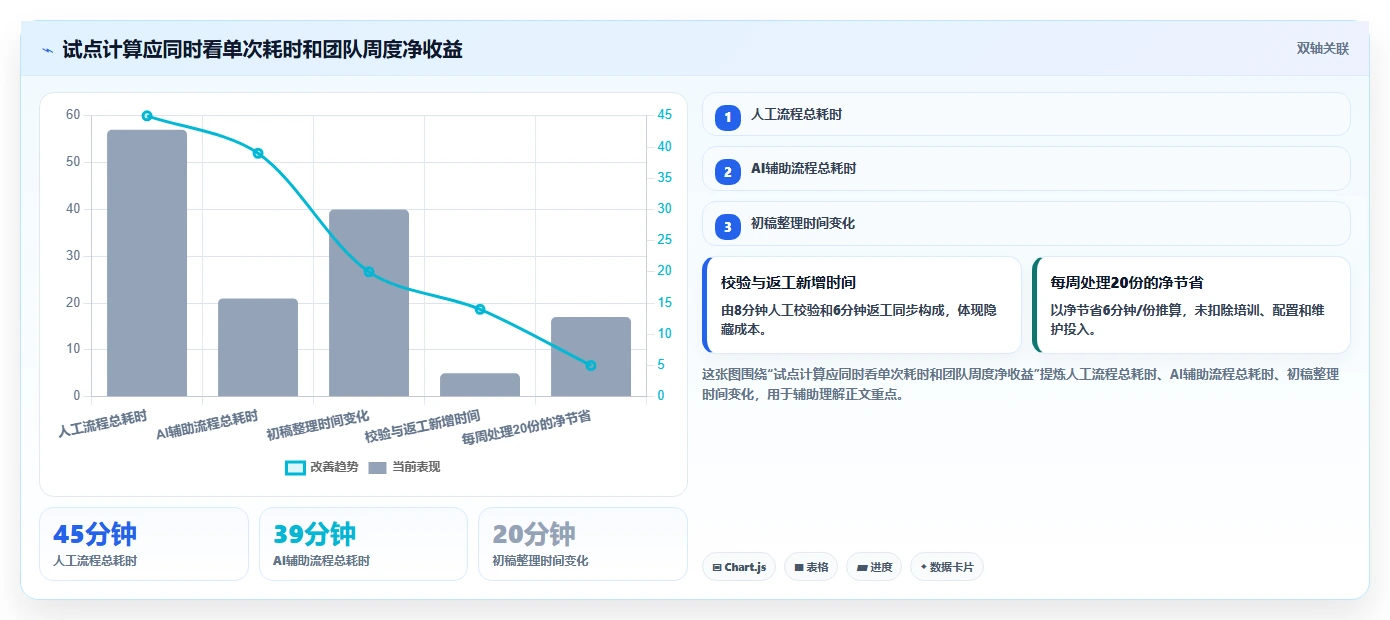Viewport: 1390px width, 620px height.
Task: Click the trend line point at value 20
Action: (369, 272)
